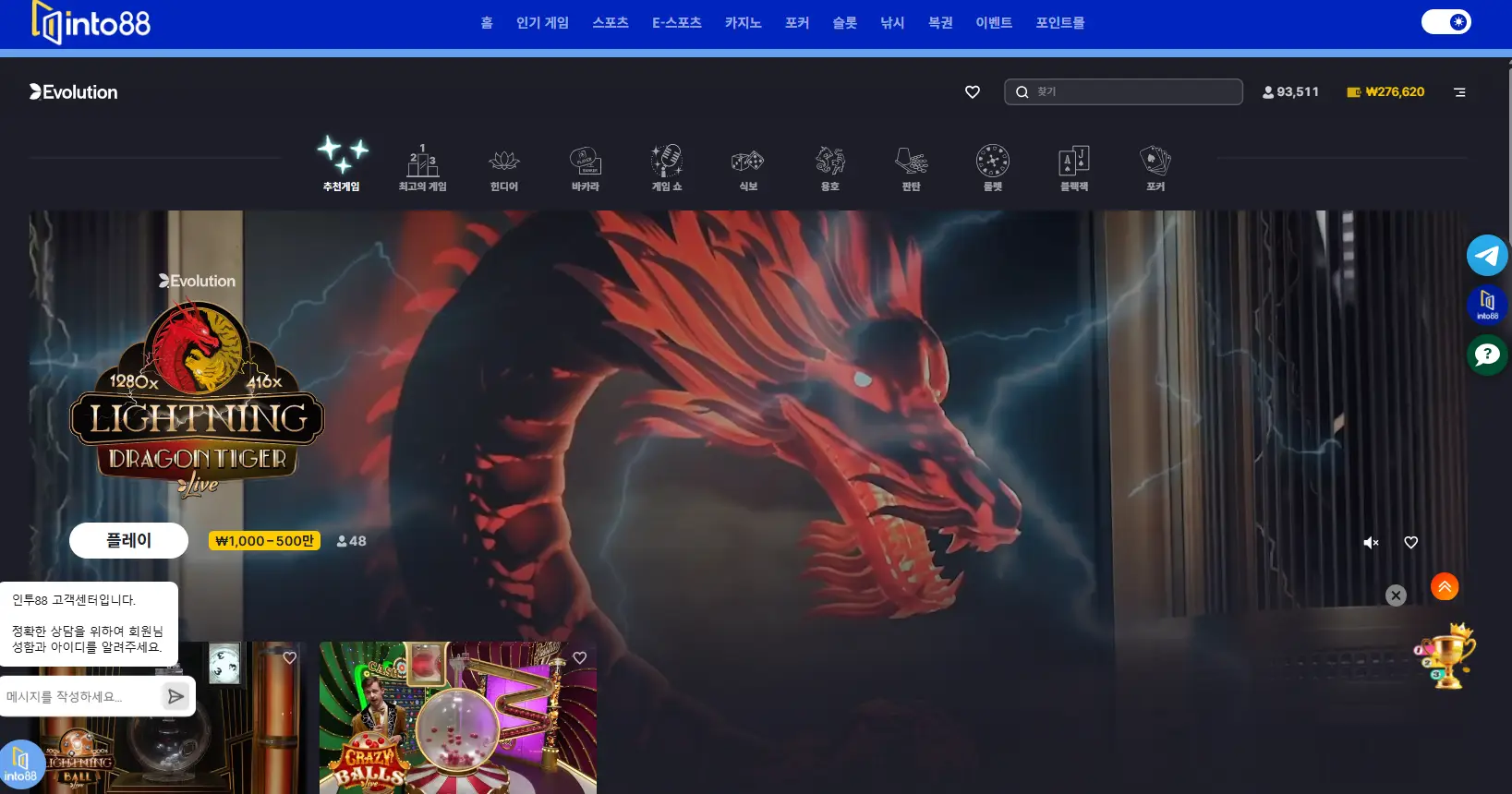Go to the 스포츠 menu item
The height and width of the screenshot is (794, 1512).
click(610, 23)
